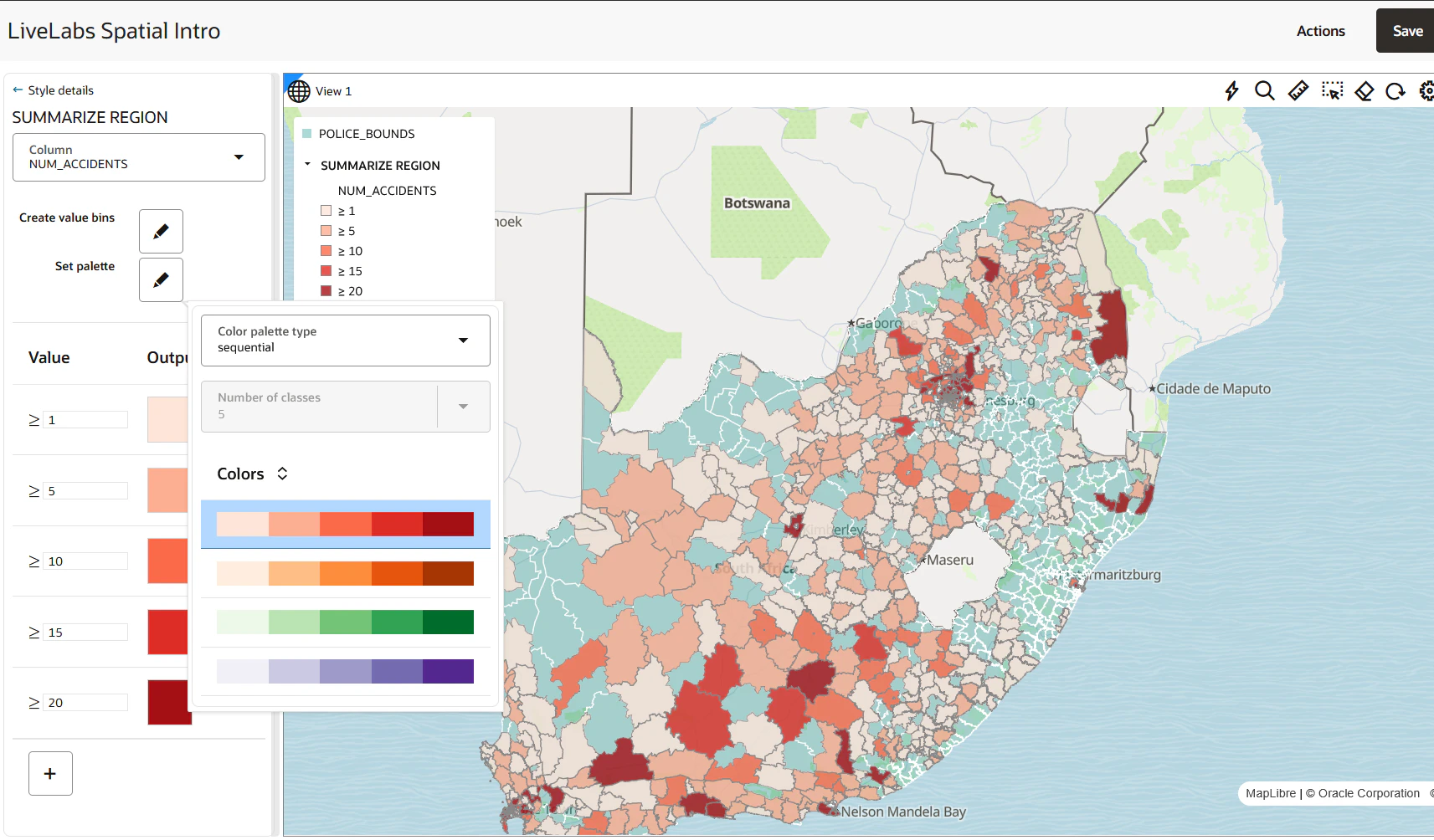Toggle the Colors sort order arrows
Viewport: 1434px width, 840px height.
[282, 474]
